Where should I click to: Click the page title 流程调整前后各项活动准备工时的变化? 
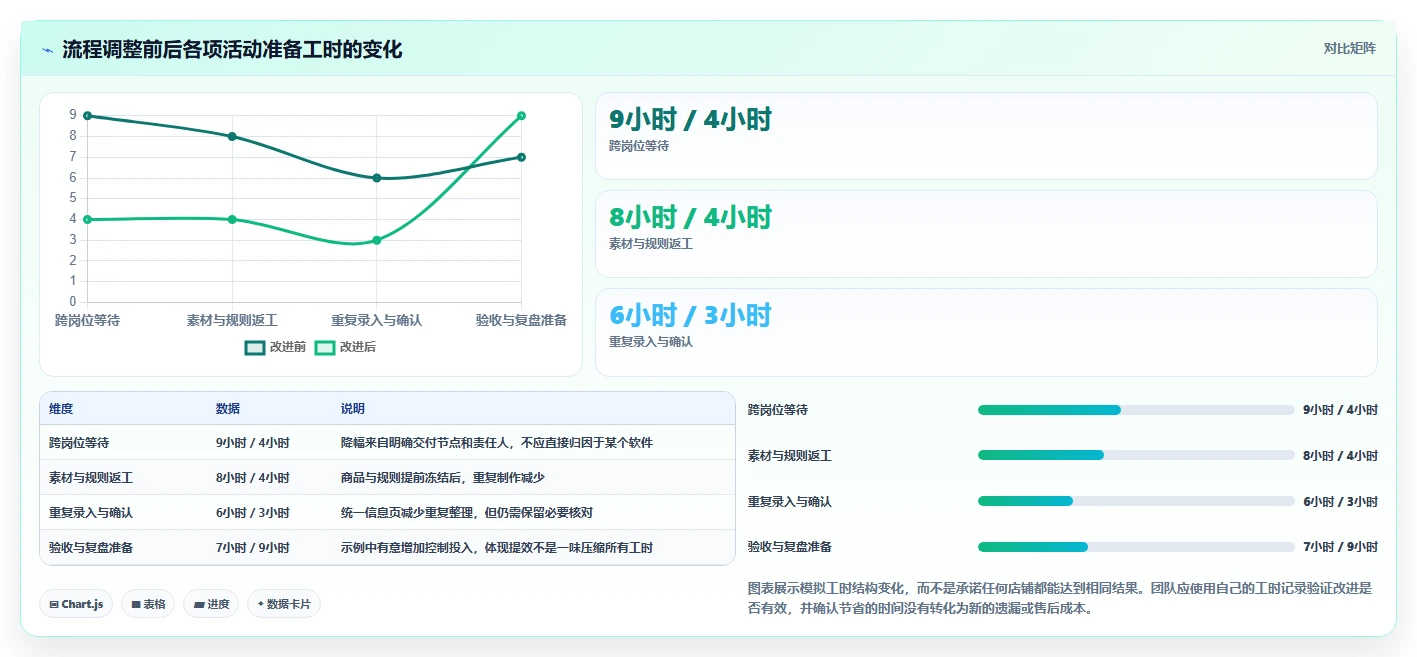[232, 49]
